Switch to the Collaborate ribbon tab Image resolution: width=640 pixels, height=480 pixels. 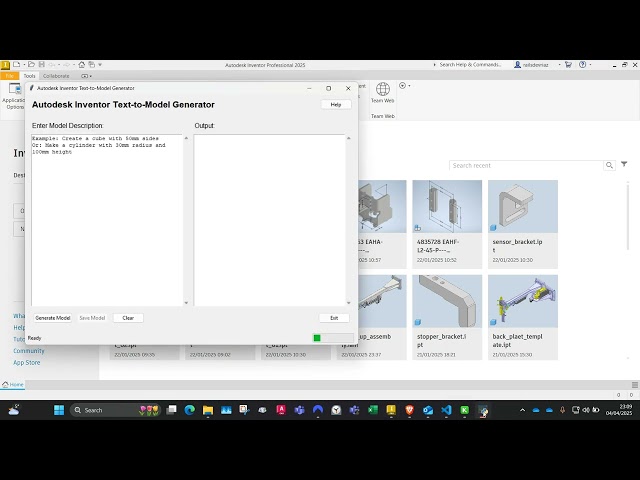[56, 76]
